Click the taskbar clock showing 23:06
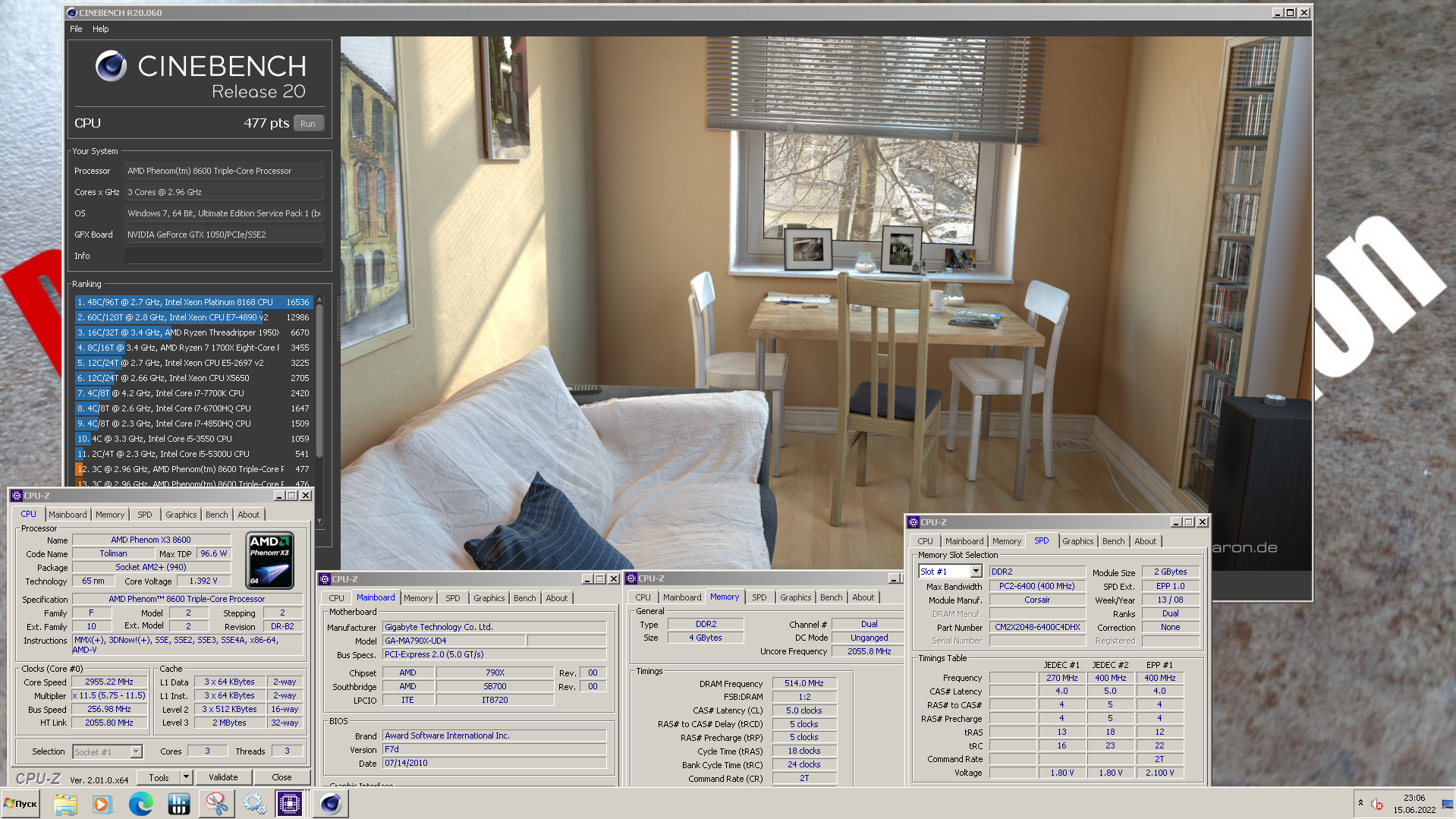The height and width of the screenshot is (819, 1456). [x=1414, y=798]
